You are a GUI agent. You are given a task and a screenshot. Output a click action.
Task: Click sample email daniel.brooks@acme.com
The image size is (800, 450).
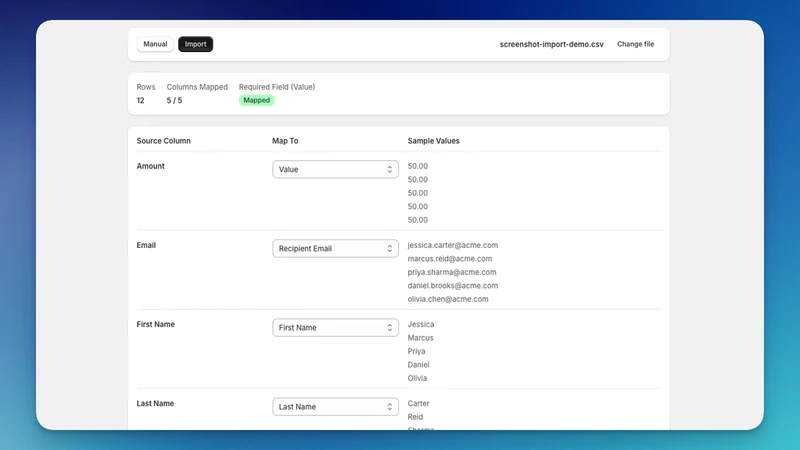pyautogui.click(x=453, y=286)
